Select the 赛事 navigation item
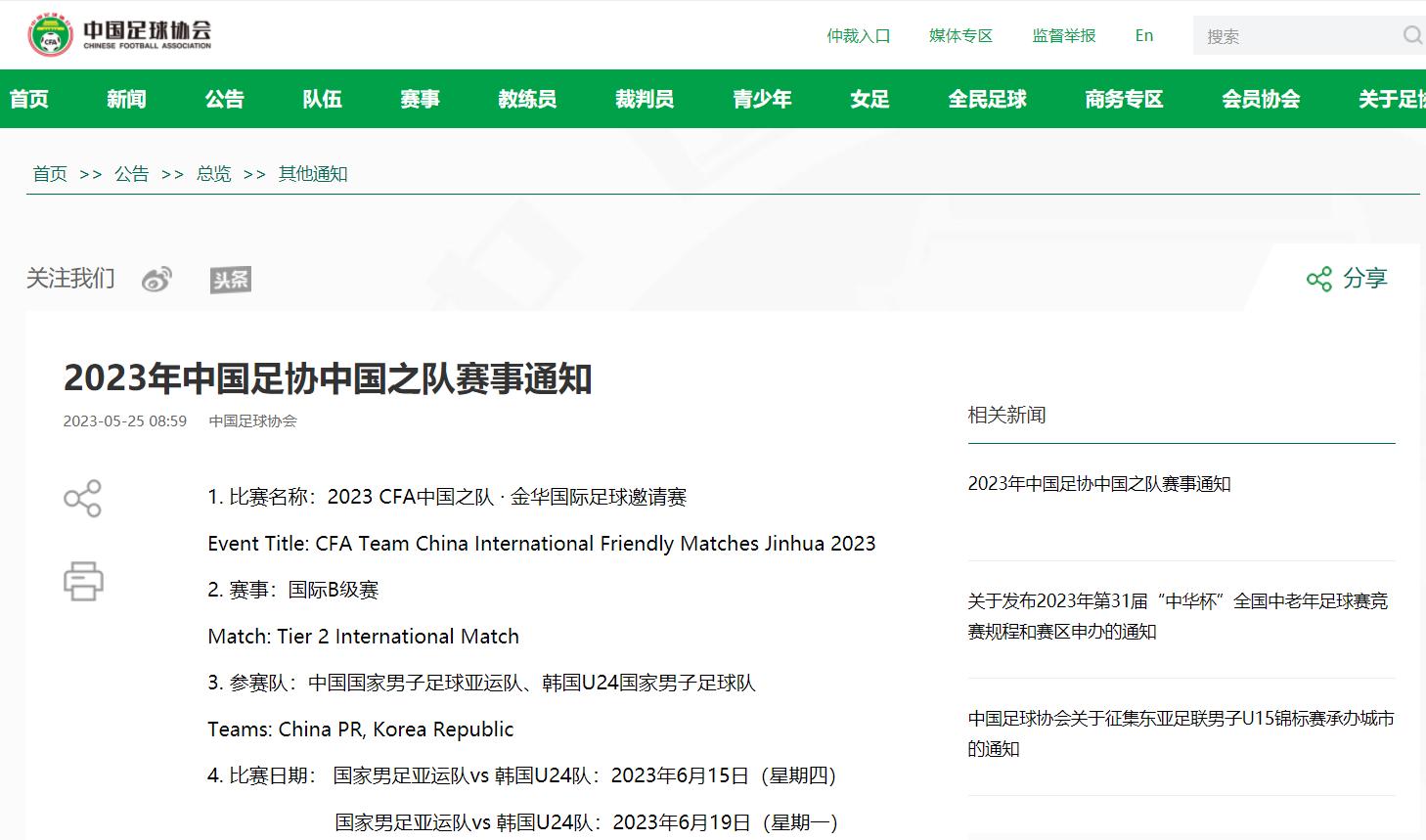Viewport: 1426px width, 840px height. 420,99
